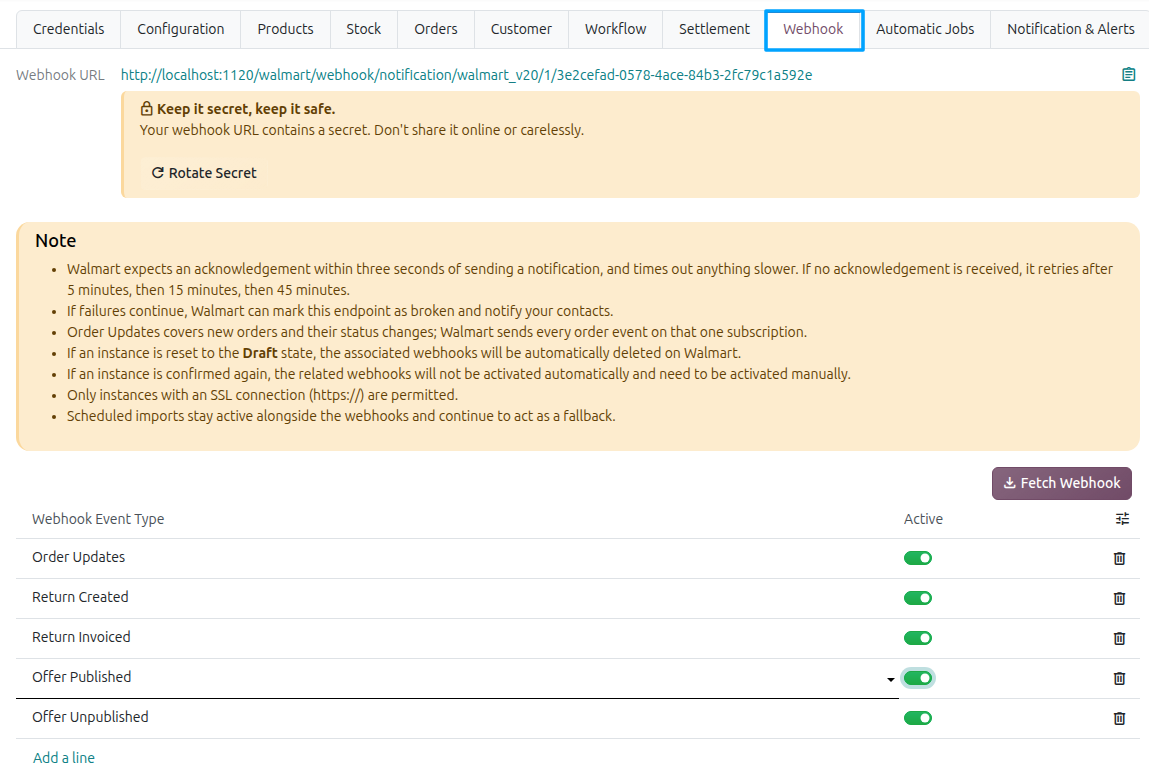This screenshot has height=774, width=1149.
Task: Switch to the Credentials tab
Action: (x=68, y=29)
